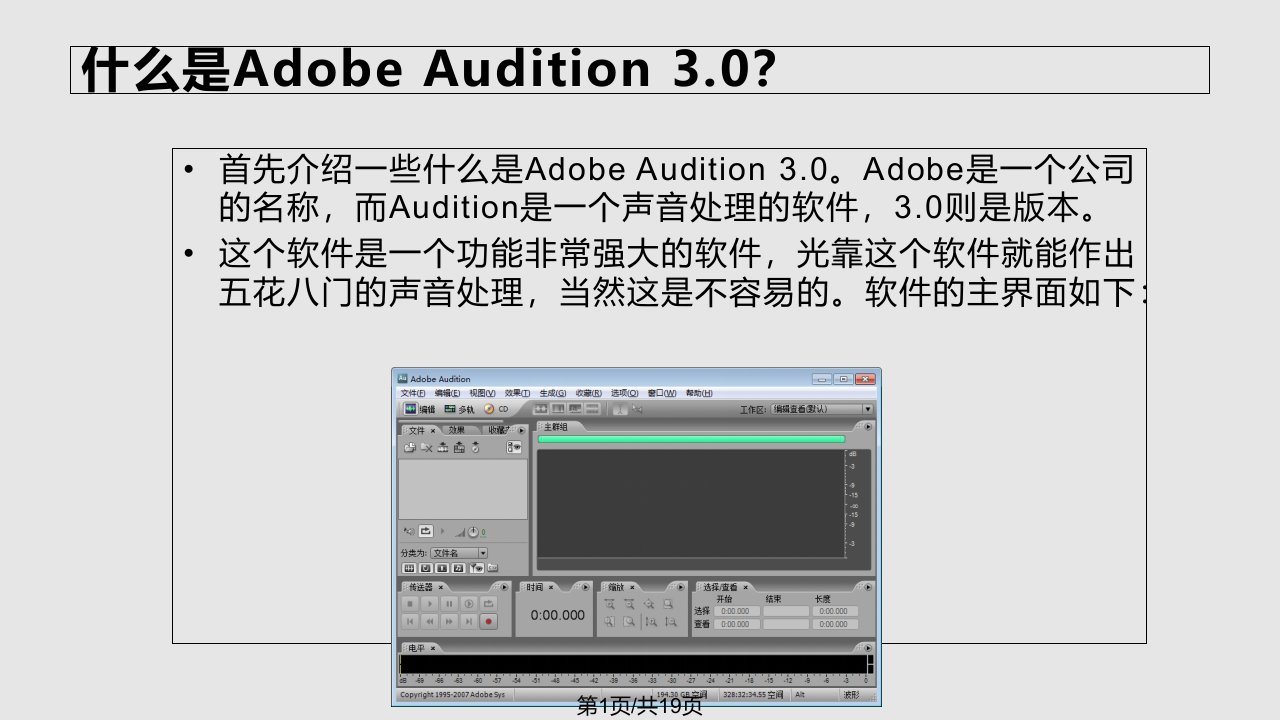Click Zoom Out Horizontally icon
The image size is (1280, 720).
pyautogui.click(x=629, y=604)
